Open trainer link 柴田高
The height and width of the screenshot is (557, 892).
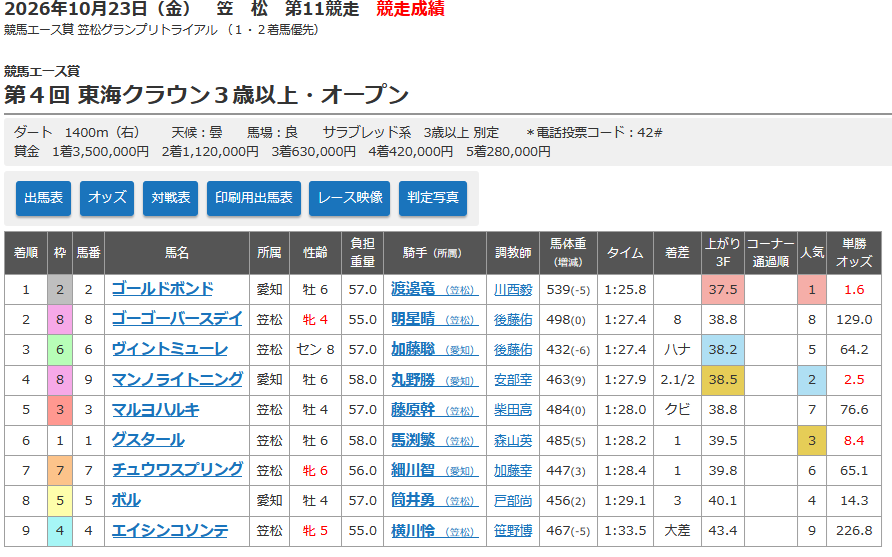click(513, 410)
